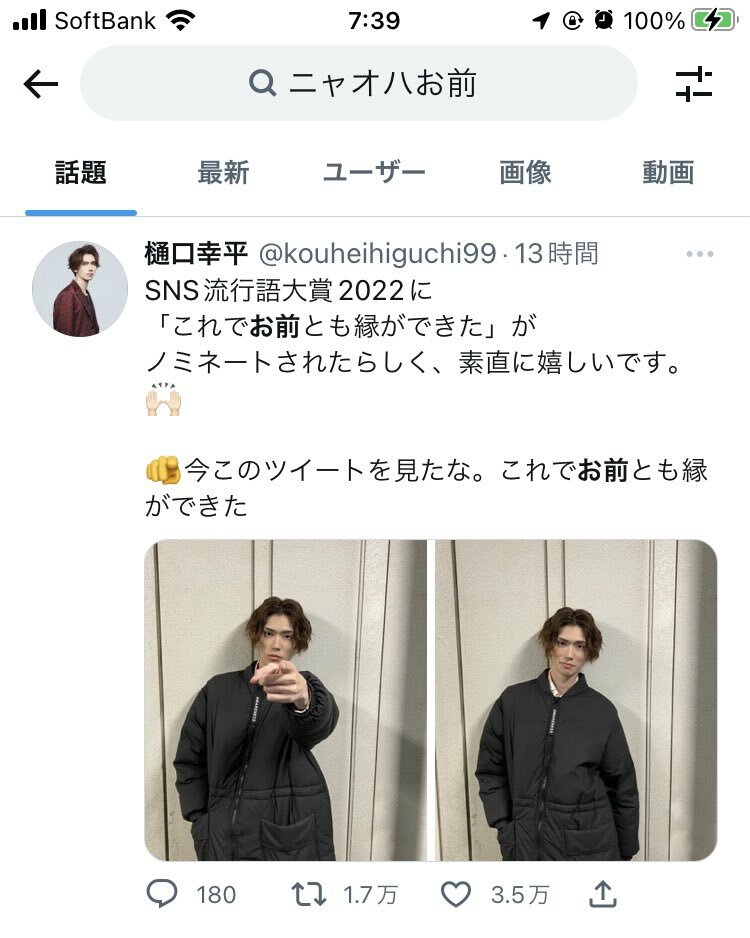Tap the back arrow icon

[41, 83]
